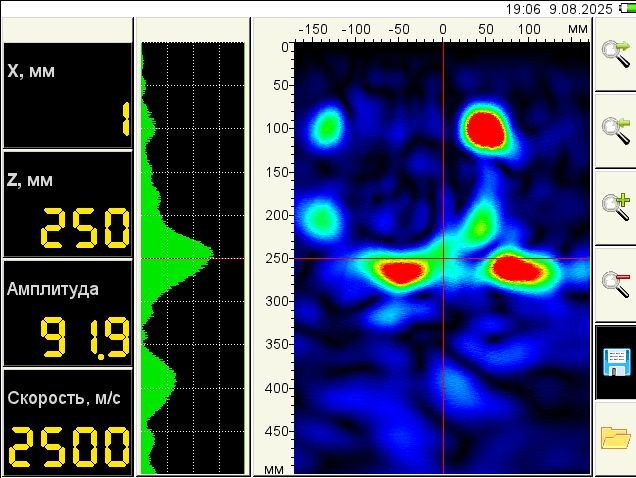Save the scan with the floppy disk icon
636x478 pixels.
click(x=615, y=361)
